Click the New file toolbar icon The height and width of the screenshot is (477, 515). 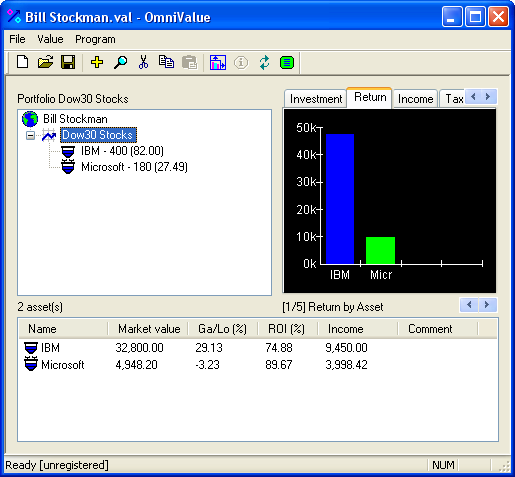pyautogui.click(x=22, y=62)
